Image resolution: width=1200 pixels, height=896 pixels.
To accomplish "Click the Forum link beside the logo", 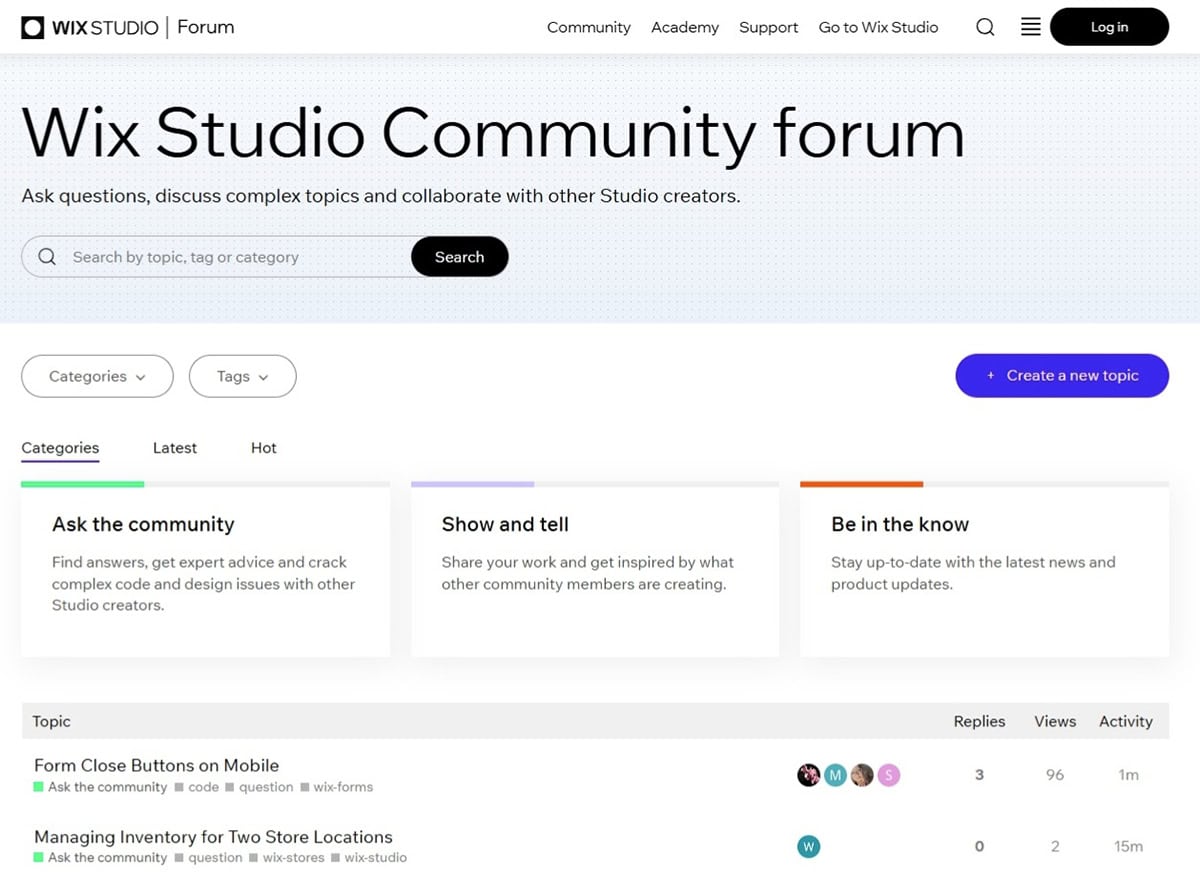I will (x=206, y=27).
